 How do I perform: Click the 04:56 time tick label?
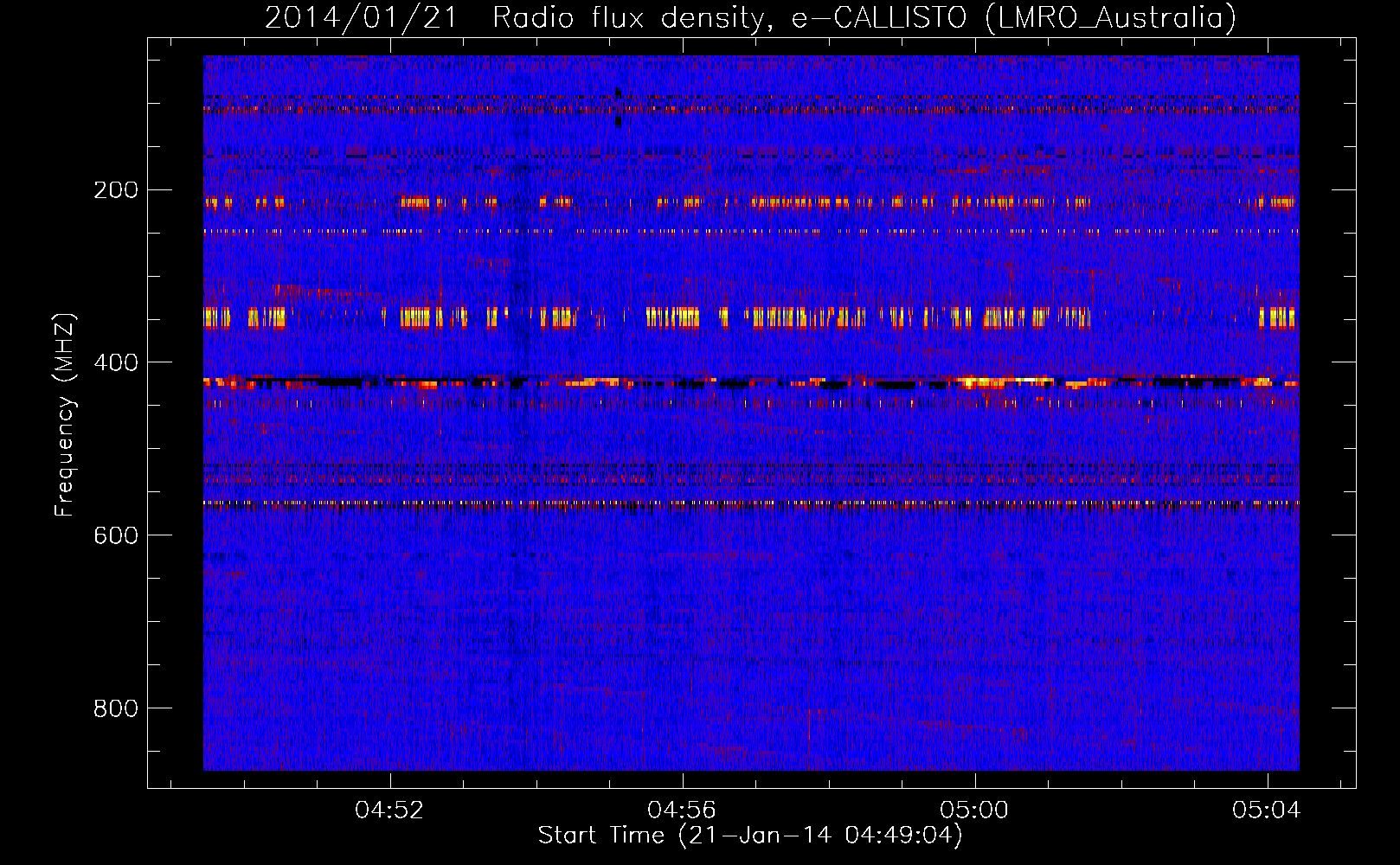click(x=682, y=811)
